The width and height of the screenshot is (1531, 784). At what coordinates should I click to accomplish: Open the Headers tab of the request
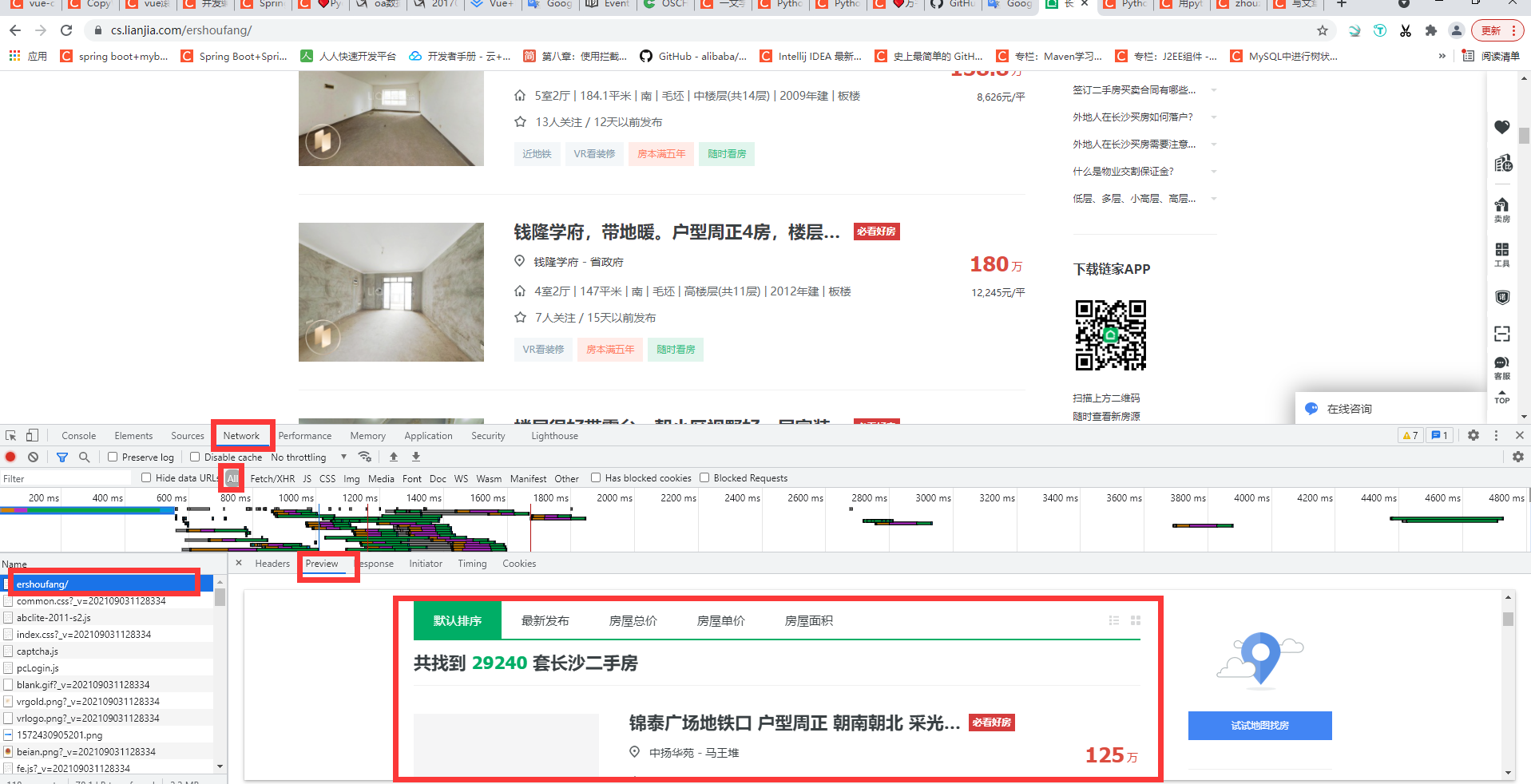tap(272, 563)
